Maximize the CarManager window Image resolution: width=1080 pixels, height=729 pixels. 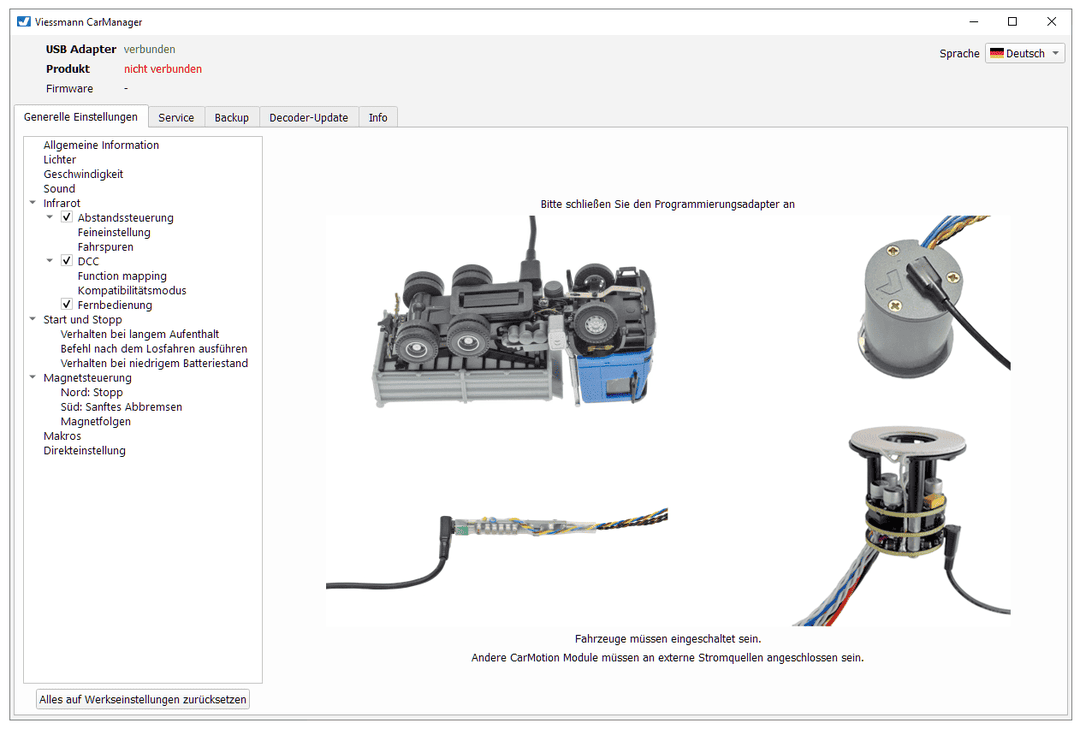coord(1012,21)
